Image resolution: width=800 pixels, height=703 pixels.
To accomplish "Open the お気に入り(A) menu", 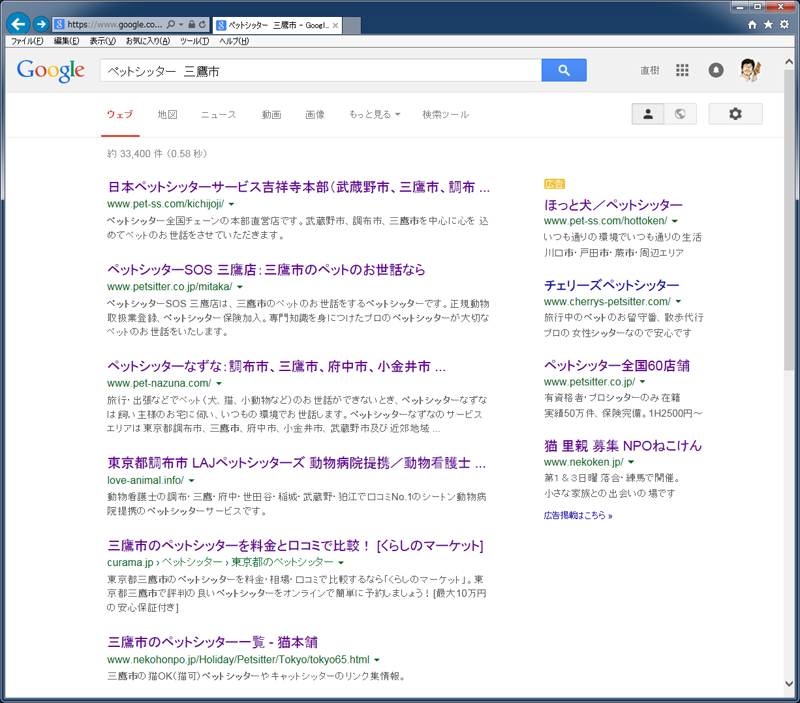I will (147, 41).
